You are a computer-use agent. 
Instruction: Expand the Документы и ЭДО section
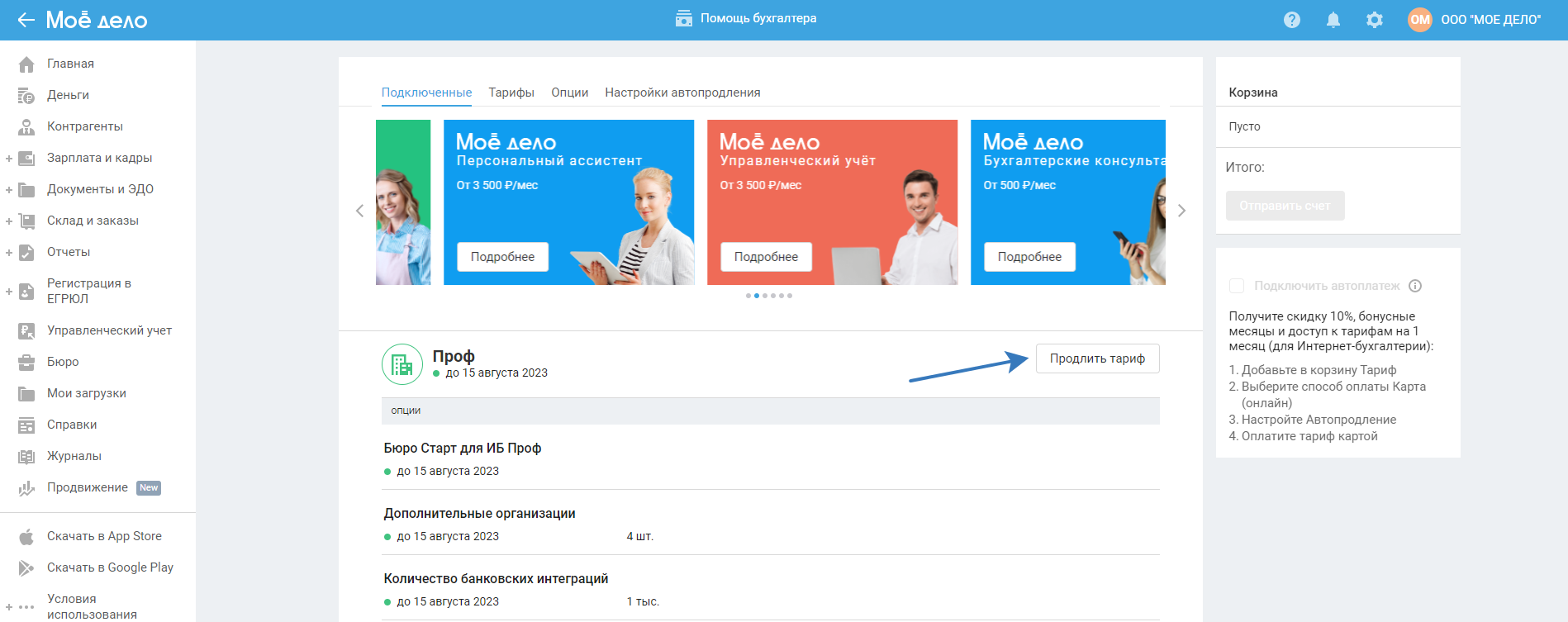click(x=9, y=190)
